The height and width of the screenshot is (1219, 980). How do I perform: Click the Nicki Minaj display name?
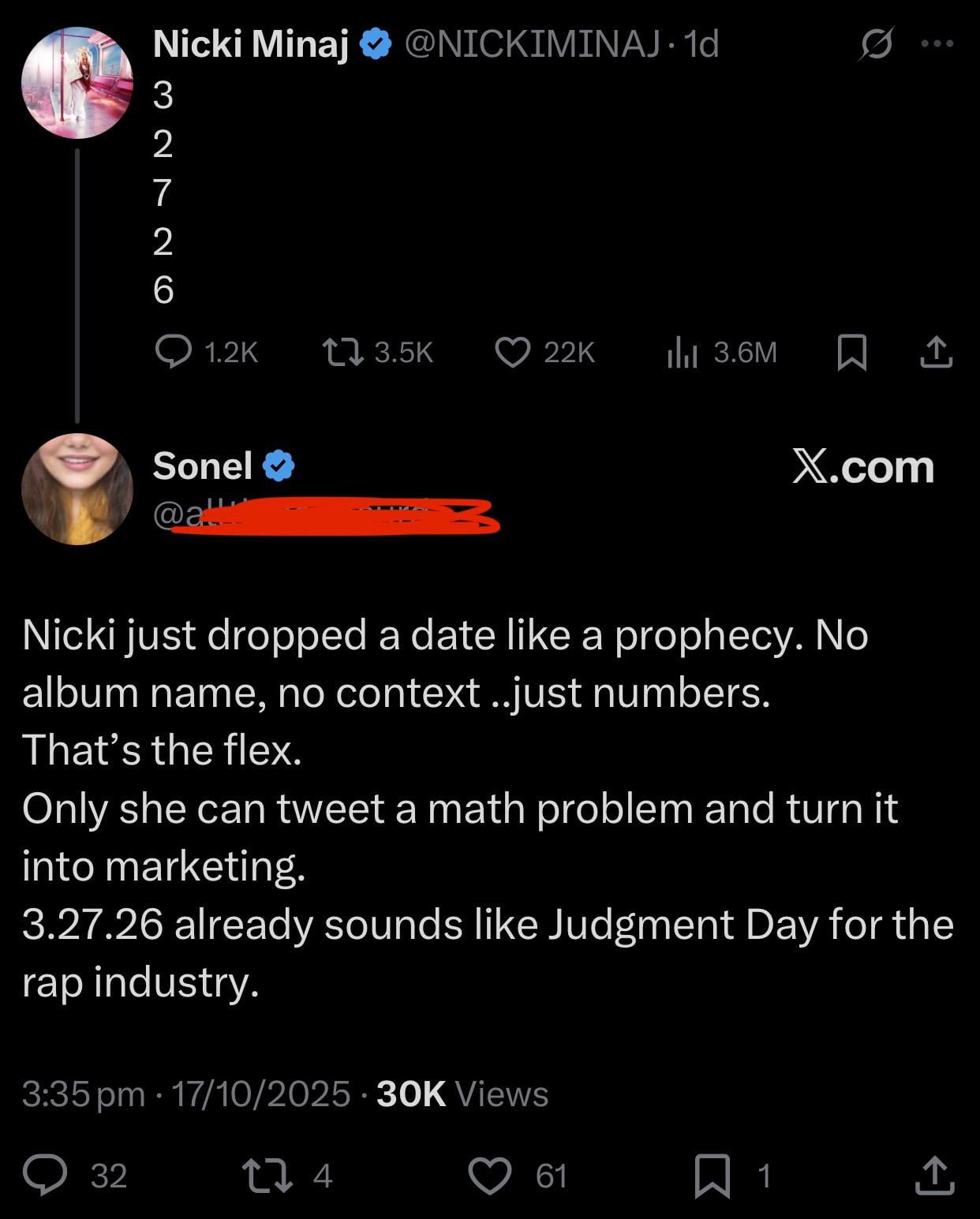[x=250, y=44]
